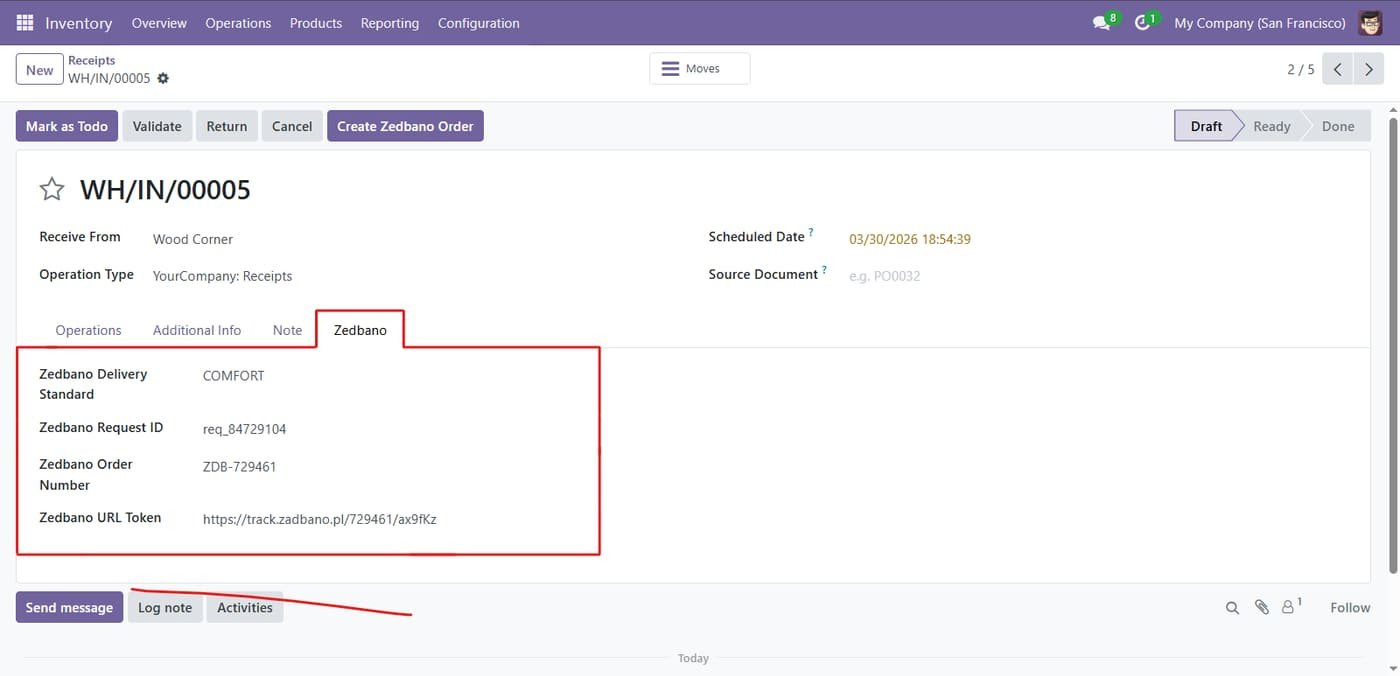Image resolution: width=1400 pixels, height=676 pixels.
Task: Click the record title WH/IN/00005
Action: pos(165,190)
